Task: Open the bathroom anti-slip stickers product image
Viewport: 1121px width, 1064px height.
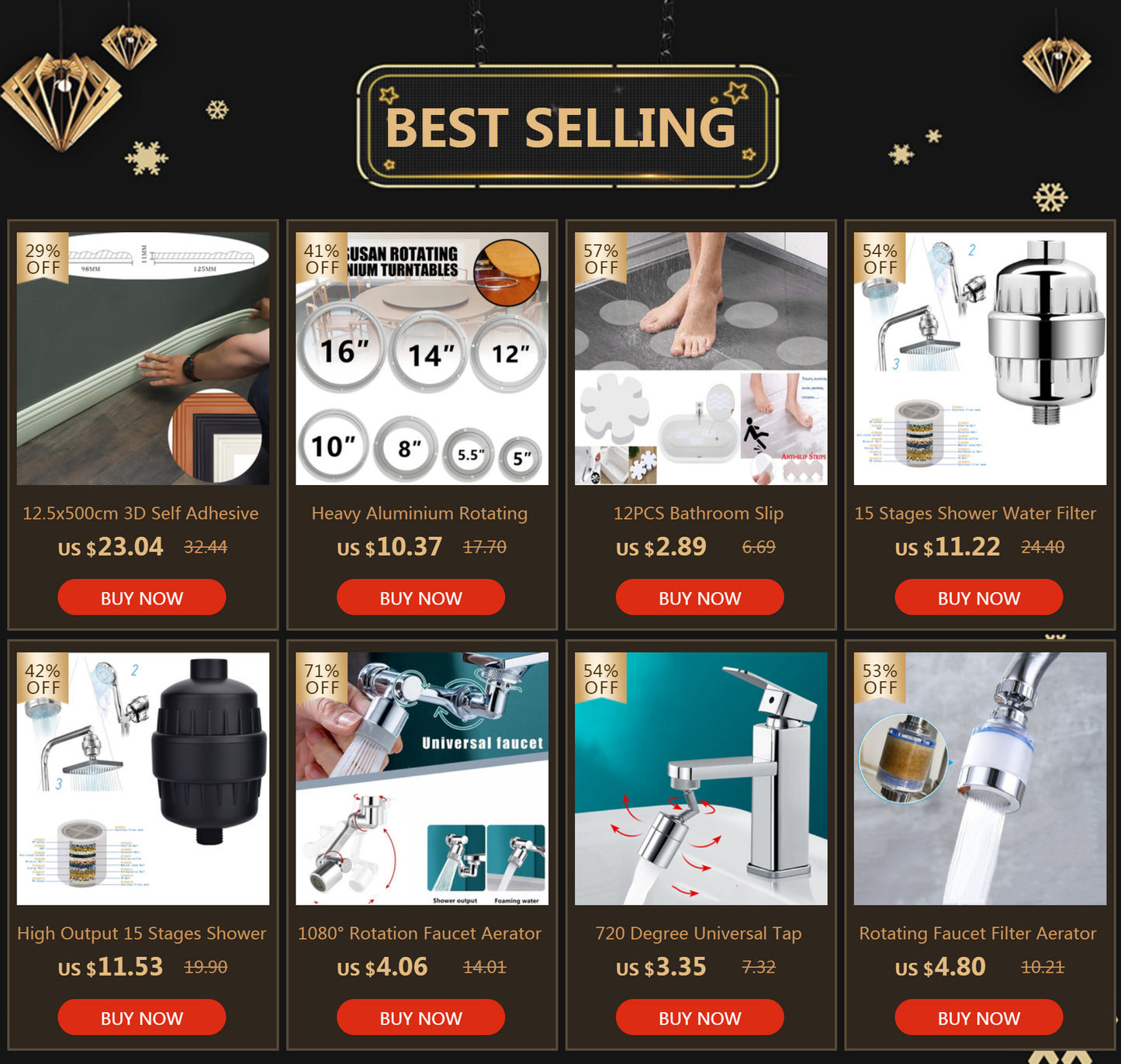Action: pos(701,359)
